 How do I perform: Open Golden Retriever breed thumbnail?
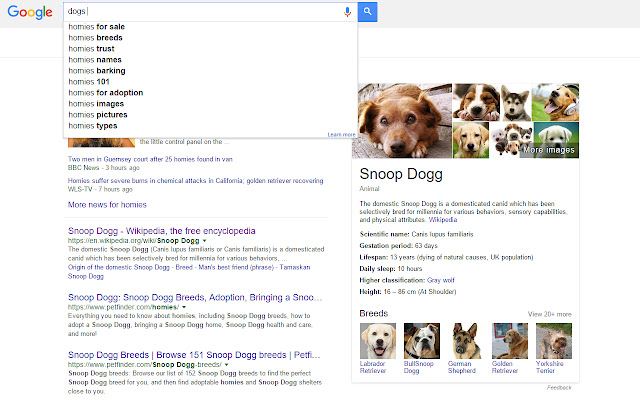click(510, 341)
